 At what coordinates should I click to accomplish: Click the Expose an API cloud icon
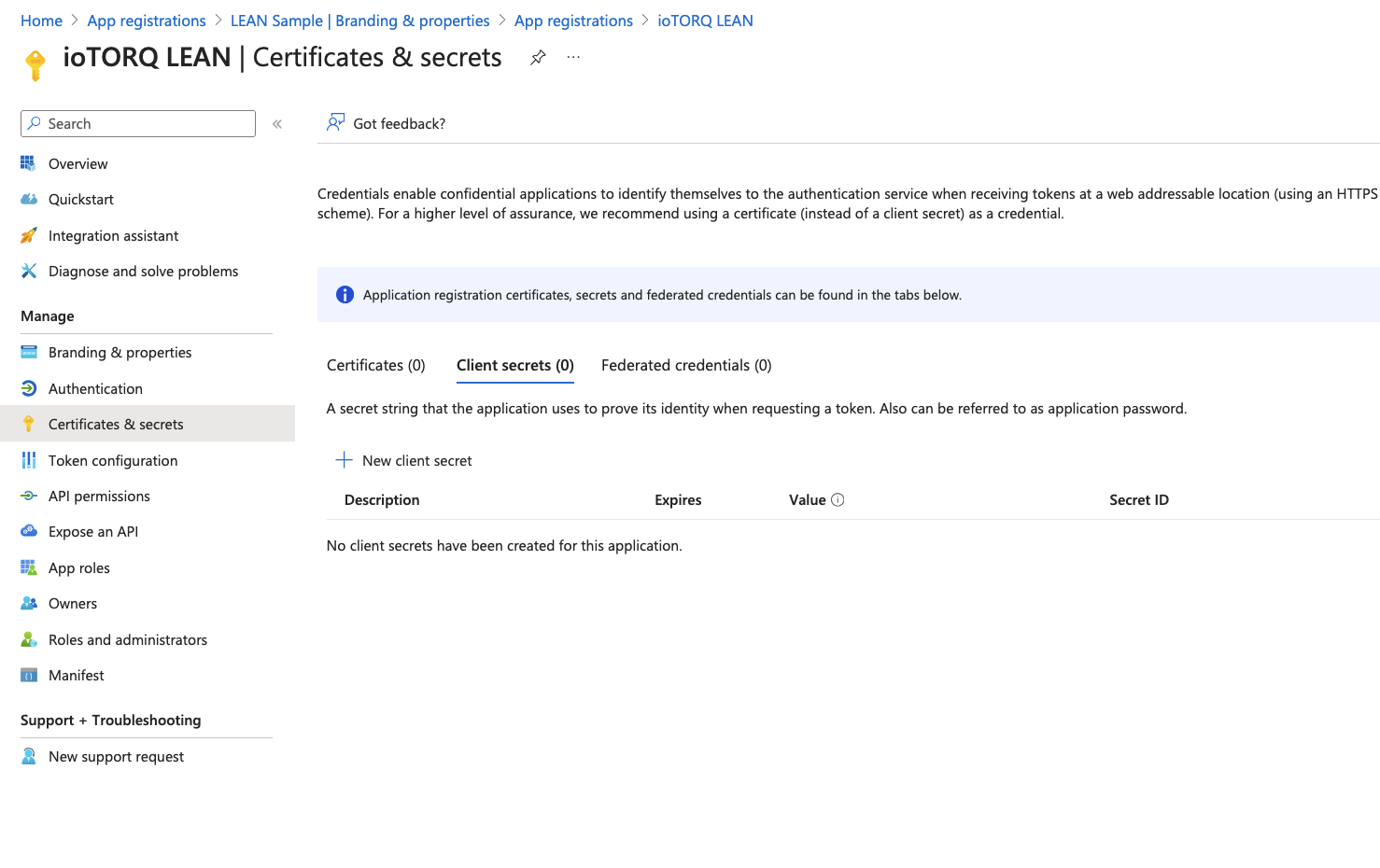click(29, 531)
